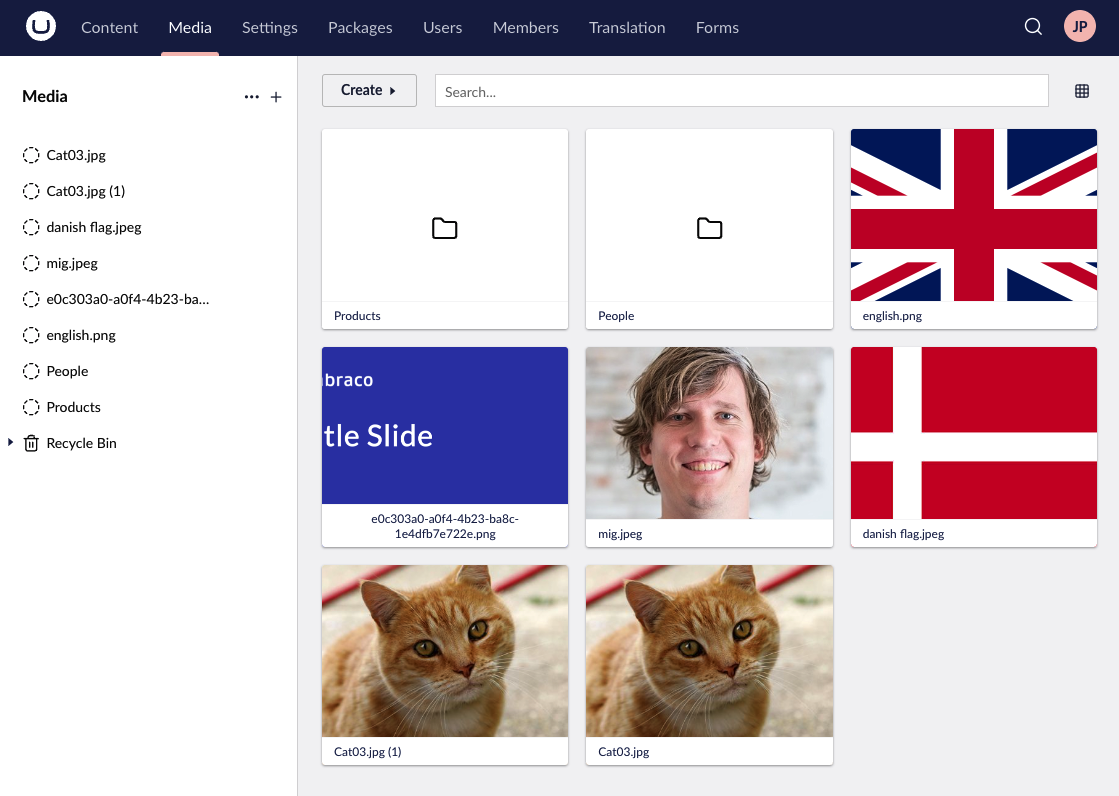The height and width of the screenshot is (796, 1119).
Task: Click the search magnifier in the top bar
Action: pyautogui.click(x=1033, y=27)
